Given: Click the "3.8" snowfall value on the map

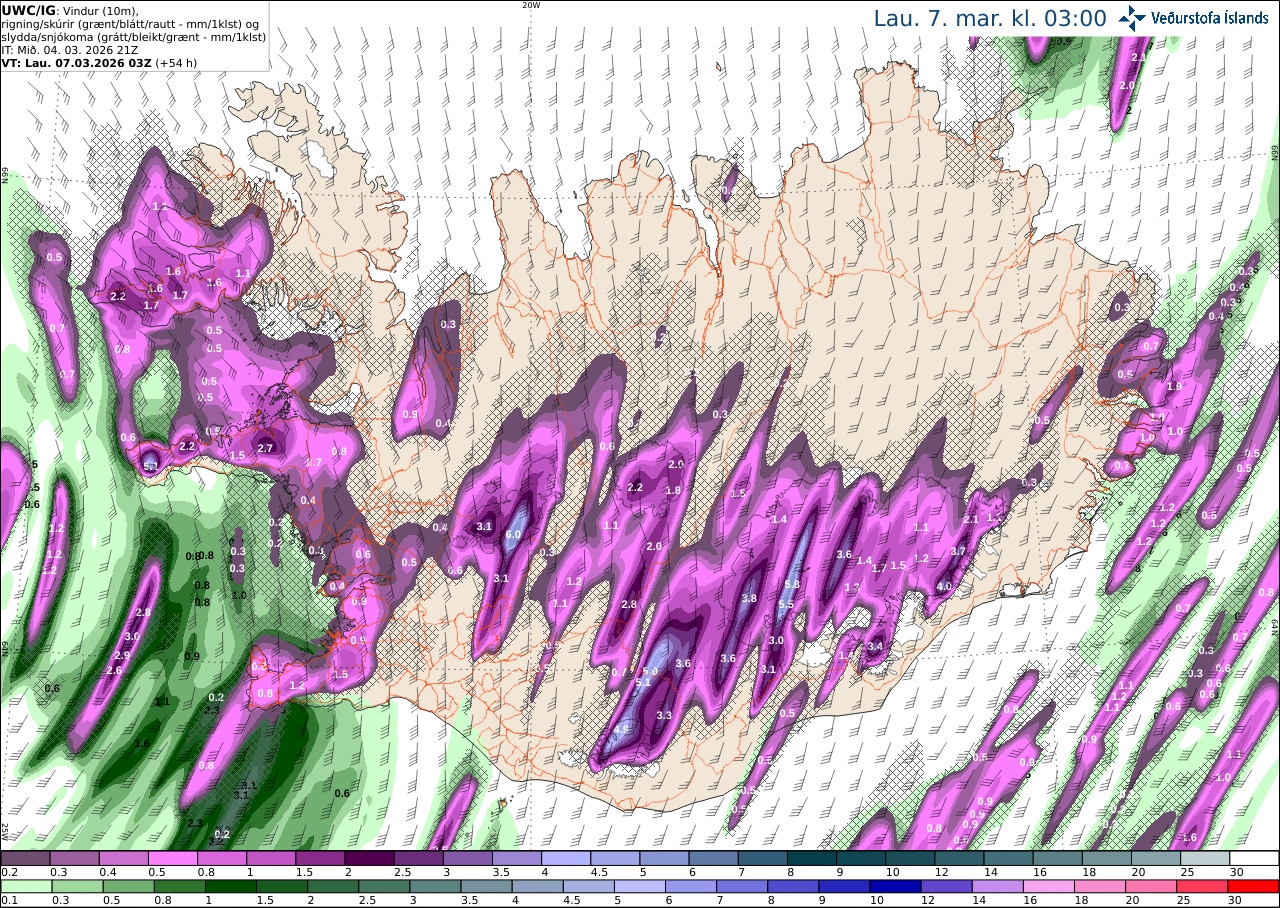Looking at the screenshot, I should pyautogui.click(x=749, y=598).
